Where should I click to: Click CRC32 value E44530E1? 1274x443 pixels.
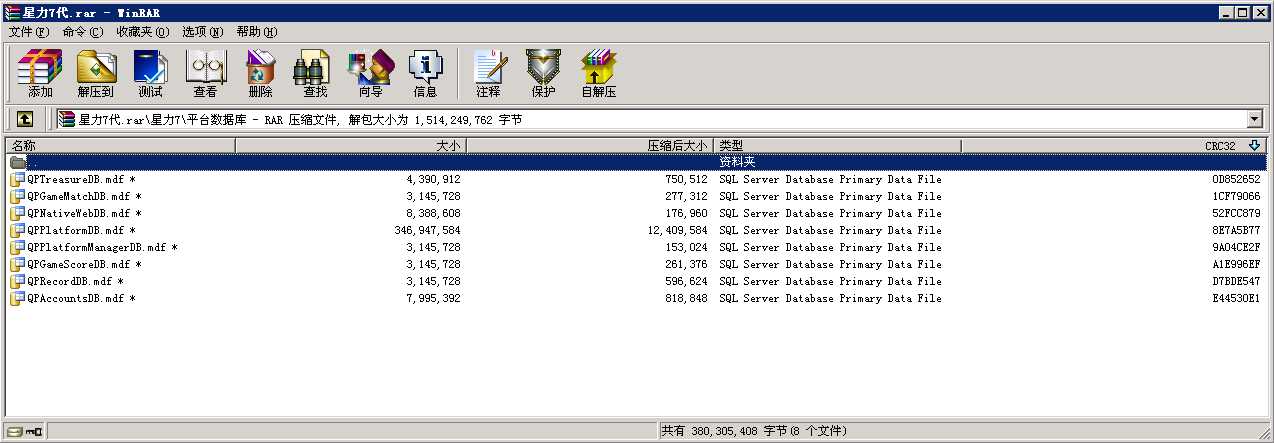(1236, 298)
